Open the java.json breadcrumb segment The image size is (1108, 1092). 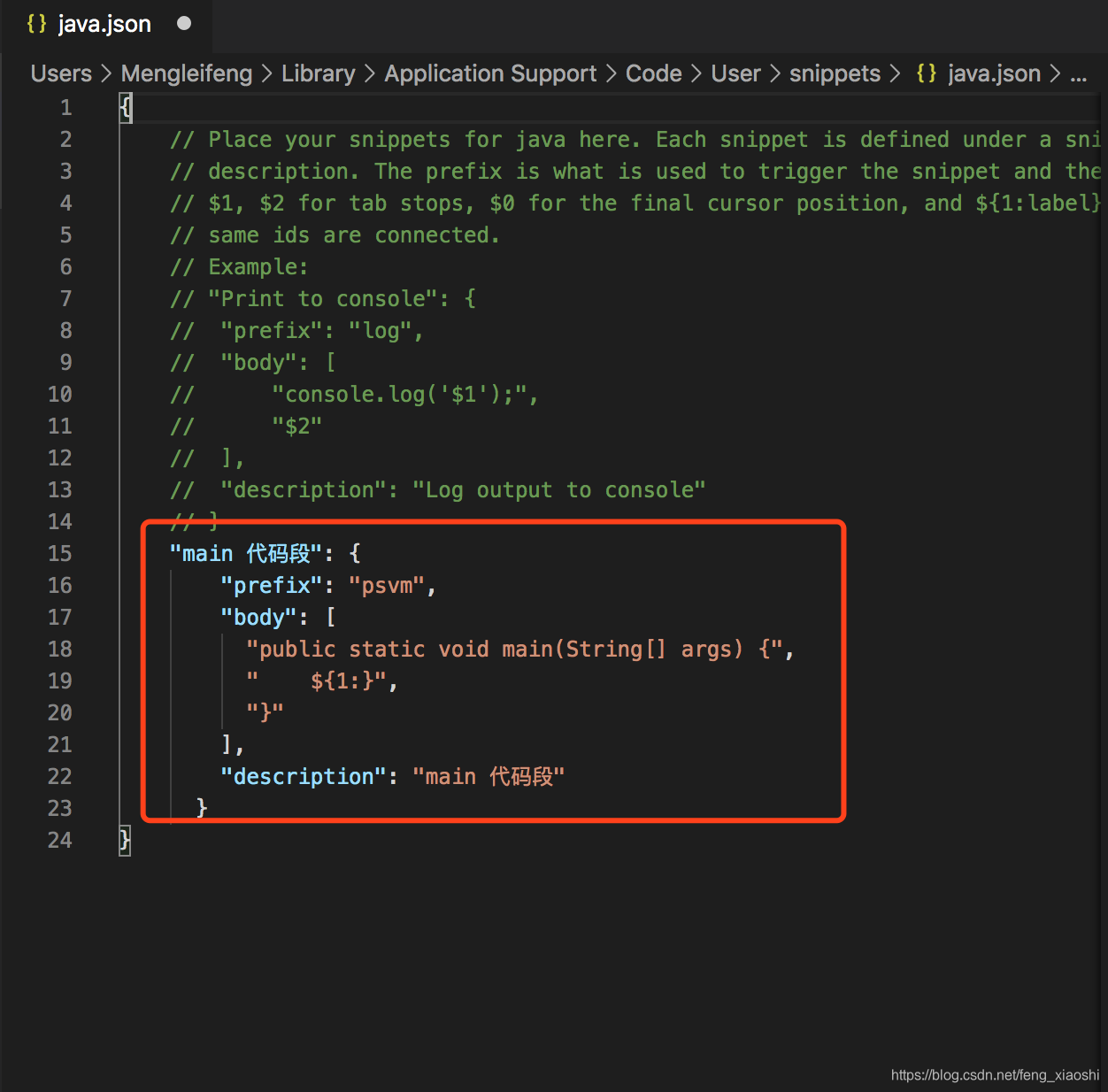[x=994, y=73]
